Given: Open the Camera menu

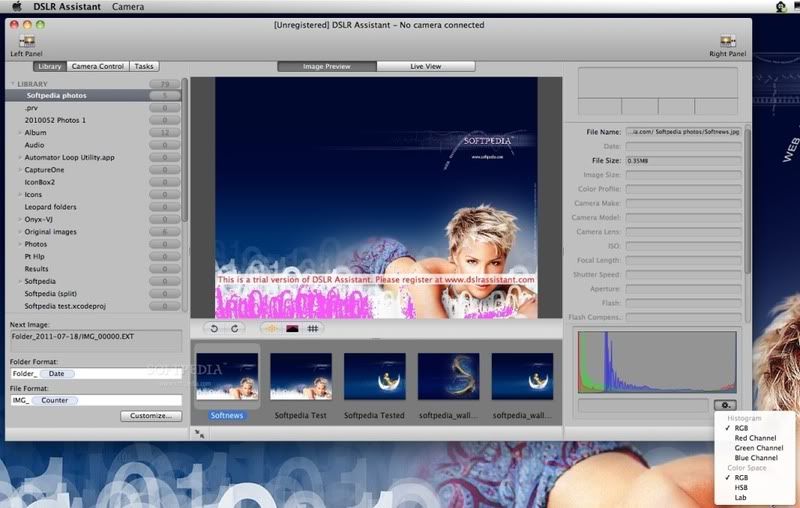Looking at the screenshot, I should (x=128, y=7).
